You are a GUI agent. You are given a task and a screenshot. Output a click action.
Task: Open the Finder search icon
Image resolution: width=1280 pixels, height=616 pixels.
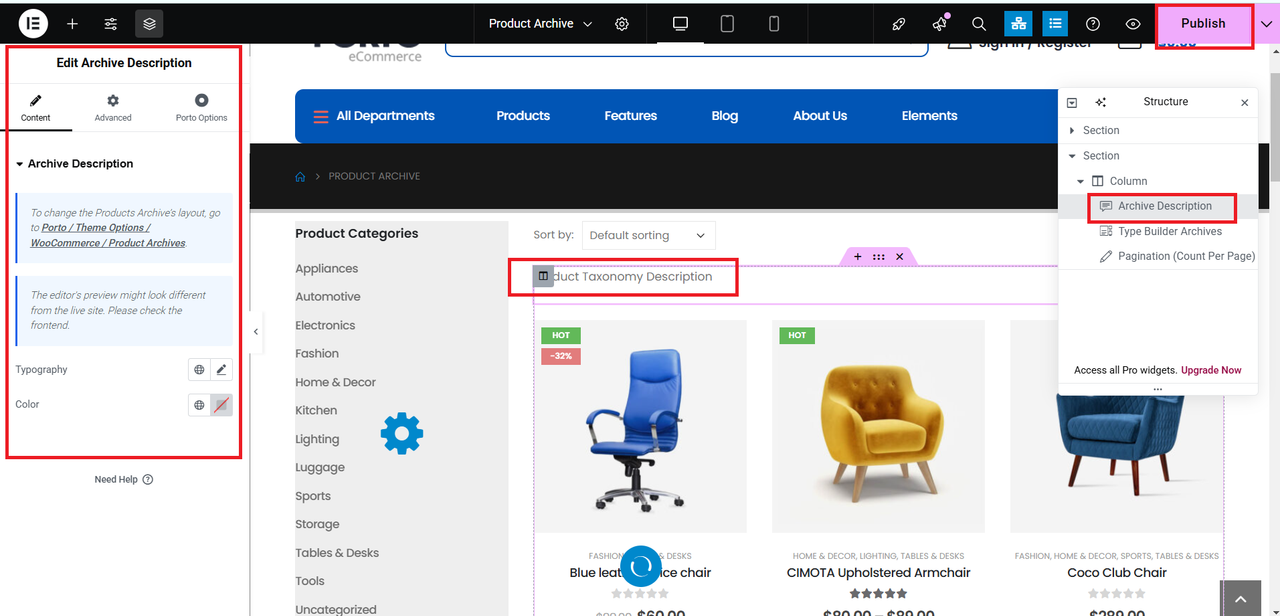(x=979, y=24)
